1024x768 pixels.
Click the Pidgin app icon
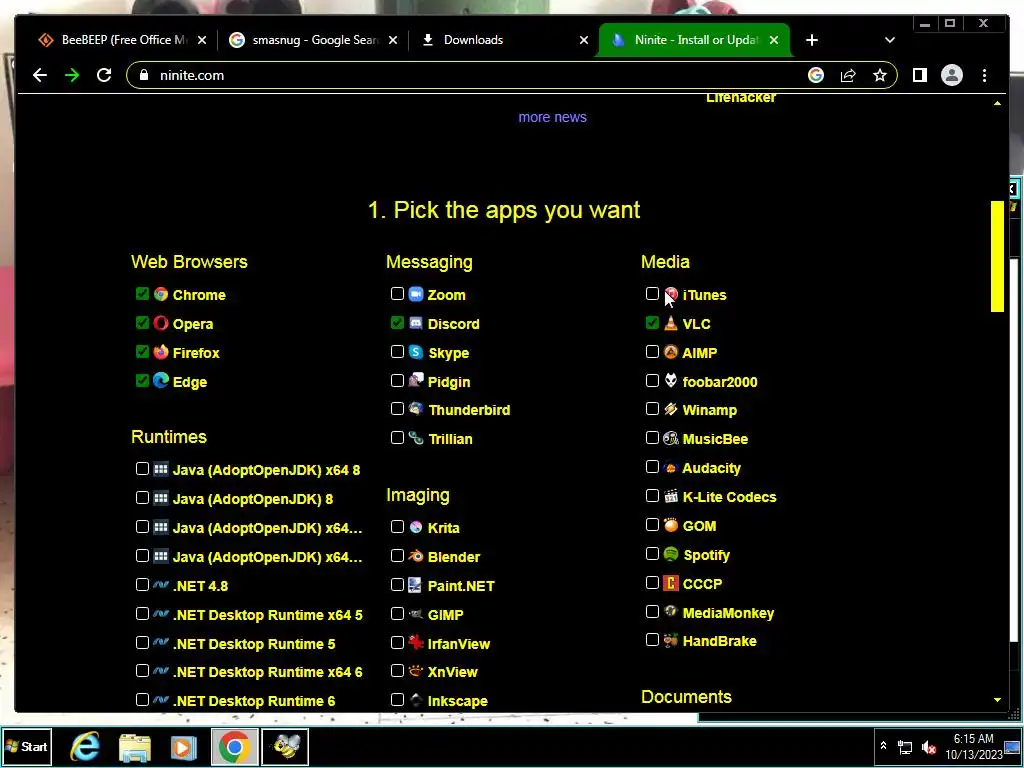pyautogui.click(x=416, y=381)
